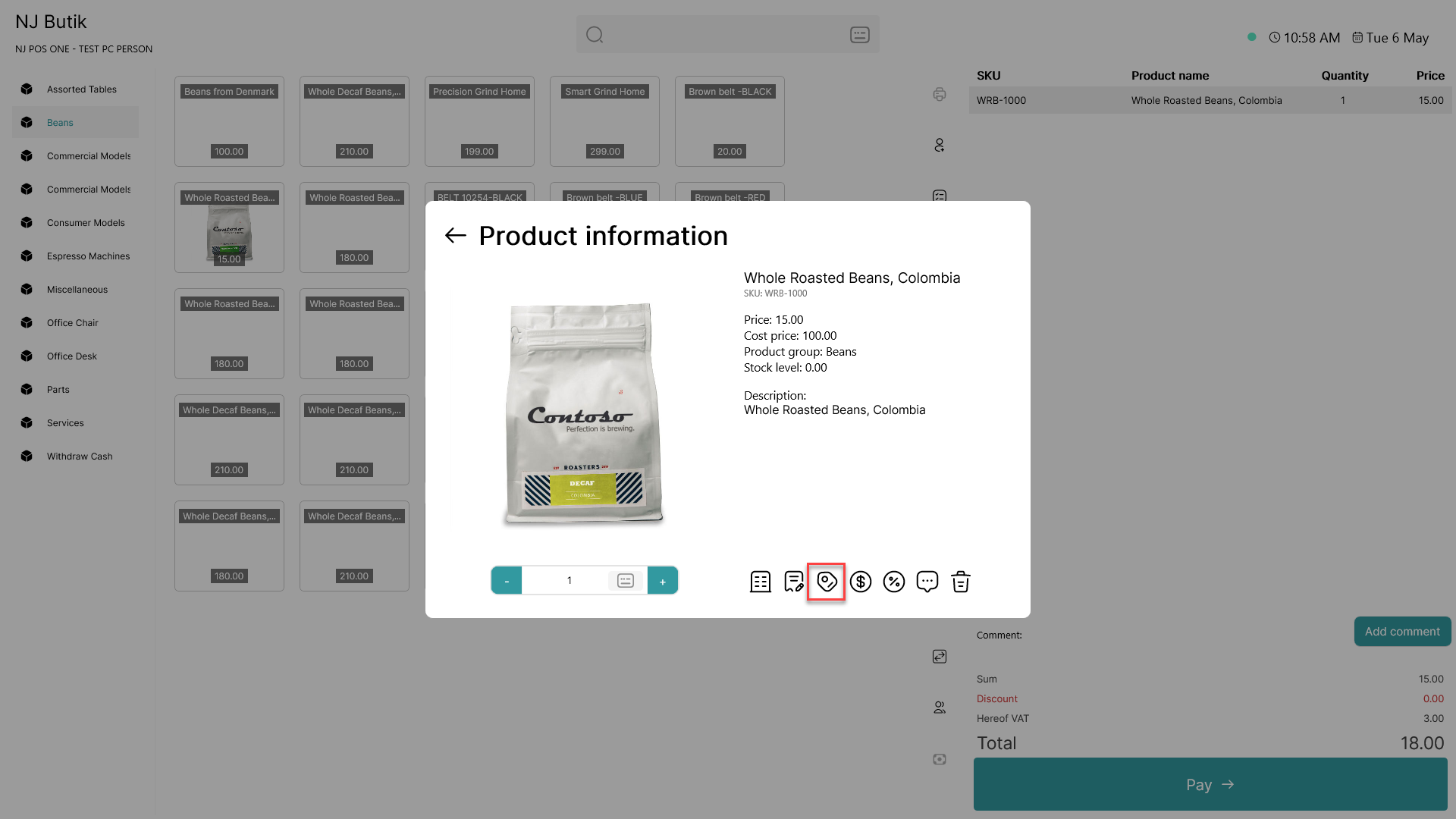The width and height of the screenshot is (1456, 819).
Task: Open the line comment bubble icon
Action: coord(927,582)
